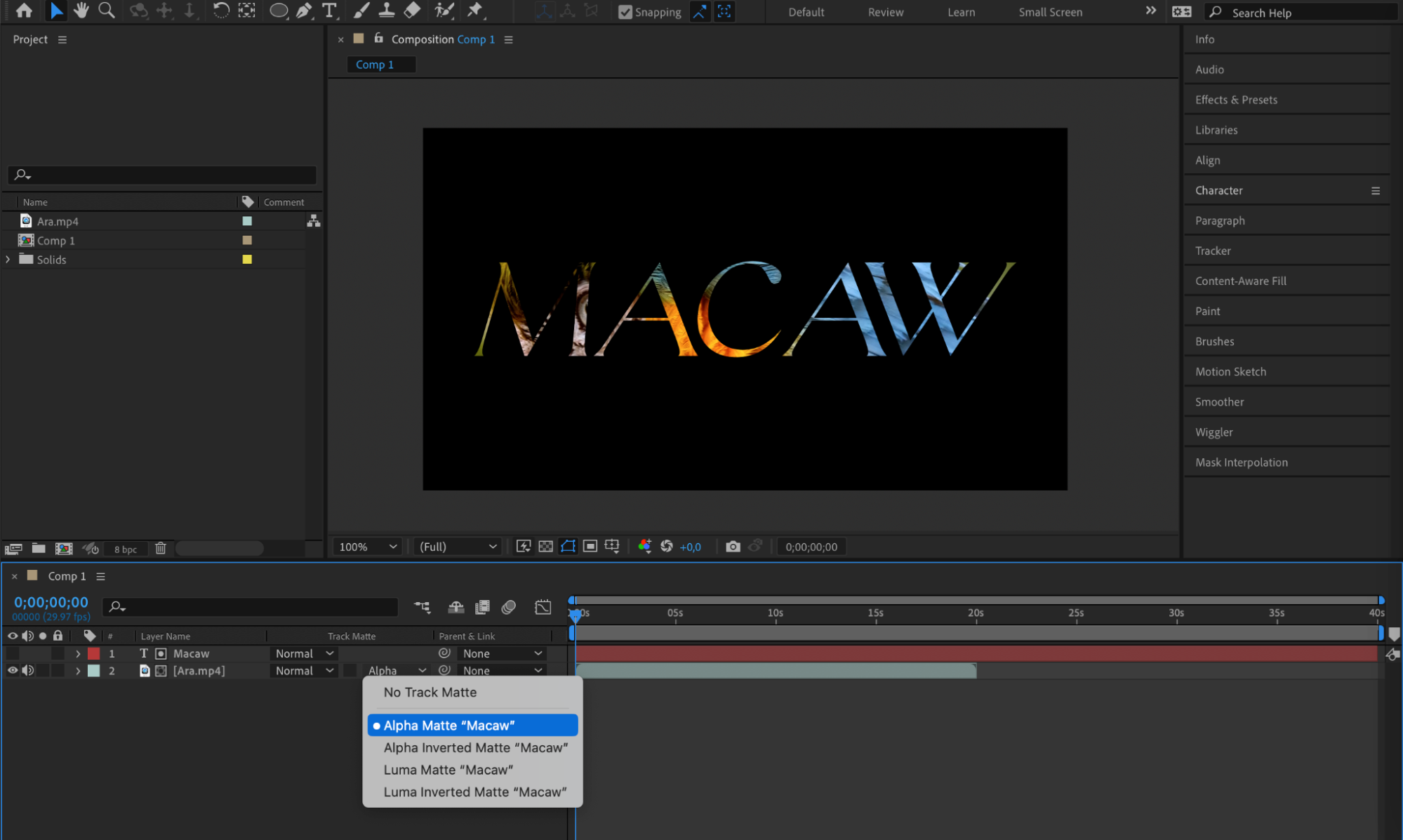Take a snapshot with camera icon

click(x=733, y=547)
